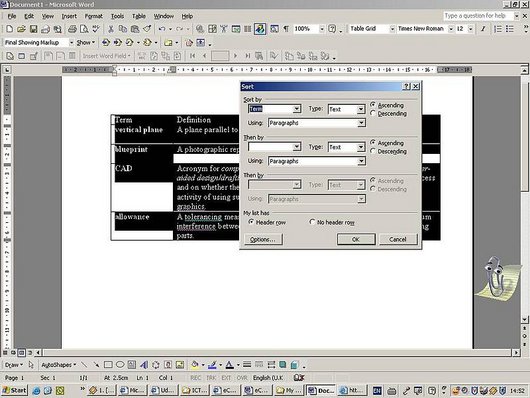Open the first Then by Using dropdown
The height and width of the screenshot is (398, 530).
pyautogui.click(x=361, y=161)
